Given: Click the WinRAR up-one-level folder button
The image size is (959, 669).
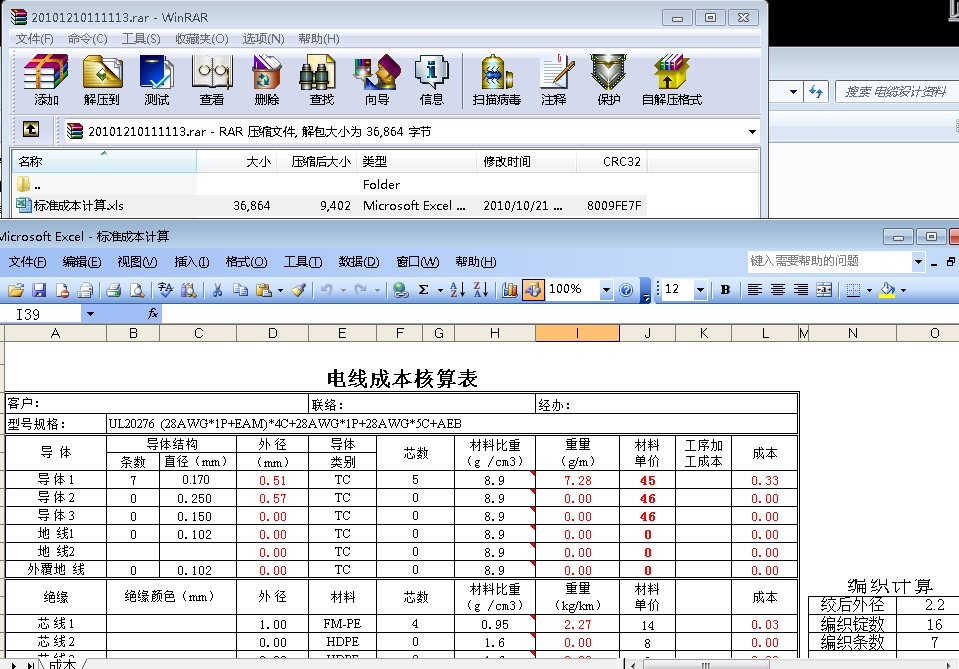Looking at the screenshot, I should click(x=31, y=130).
